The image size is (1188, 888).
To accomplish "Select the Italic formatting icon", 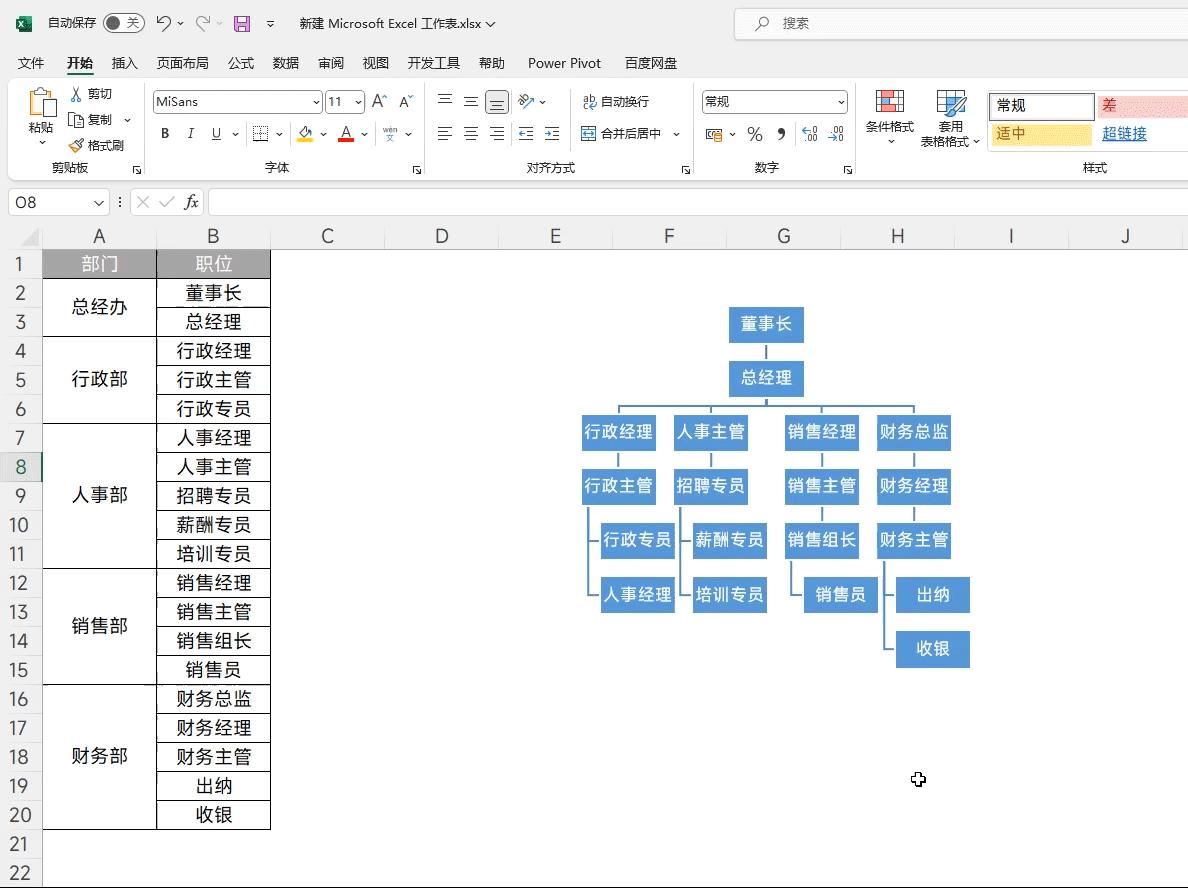I will tap(190, 133).
